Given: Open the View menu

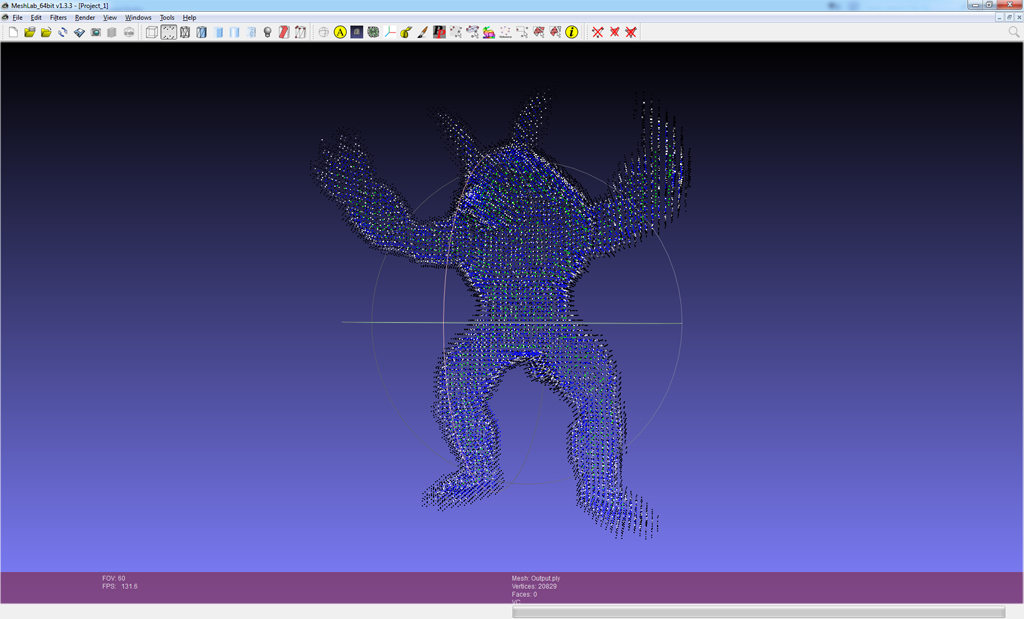Looking at the screenshot, I should 110,18.
